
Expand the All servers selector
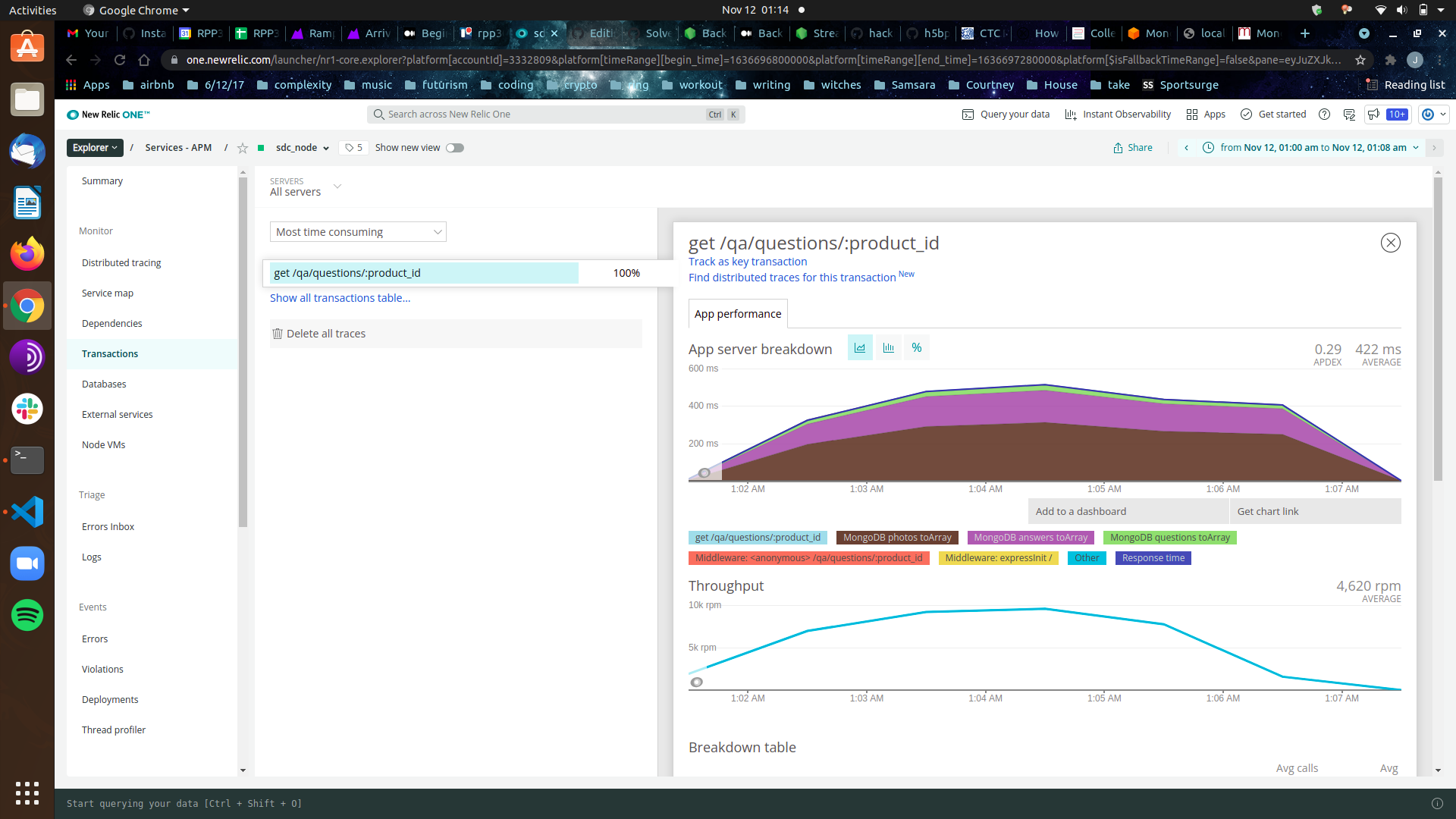point(337,186)
